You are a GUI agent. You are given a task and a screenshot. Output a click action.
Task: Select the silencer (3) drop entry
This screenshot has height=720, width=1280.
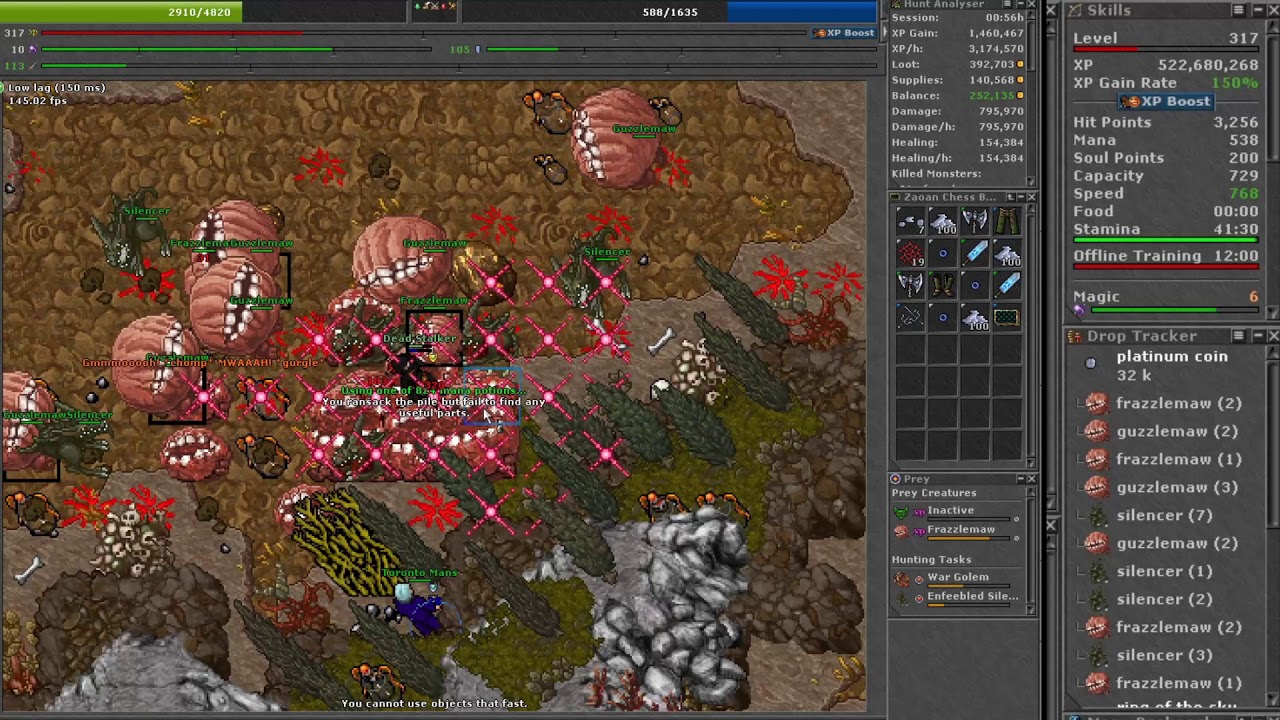pos(1164,655)
